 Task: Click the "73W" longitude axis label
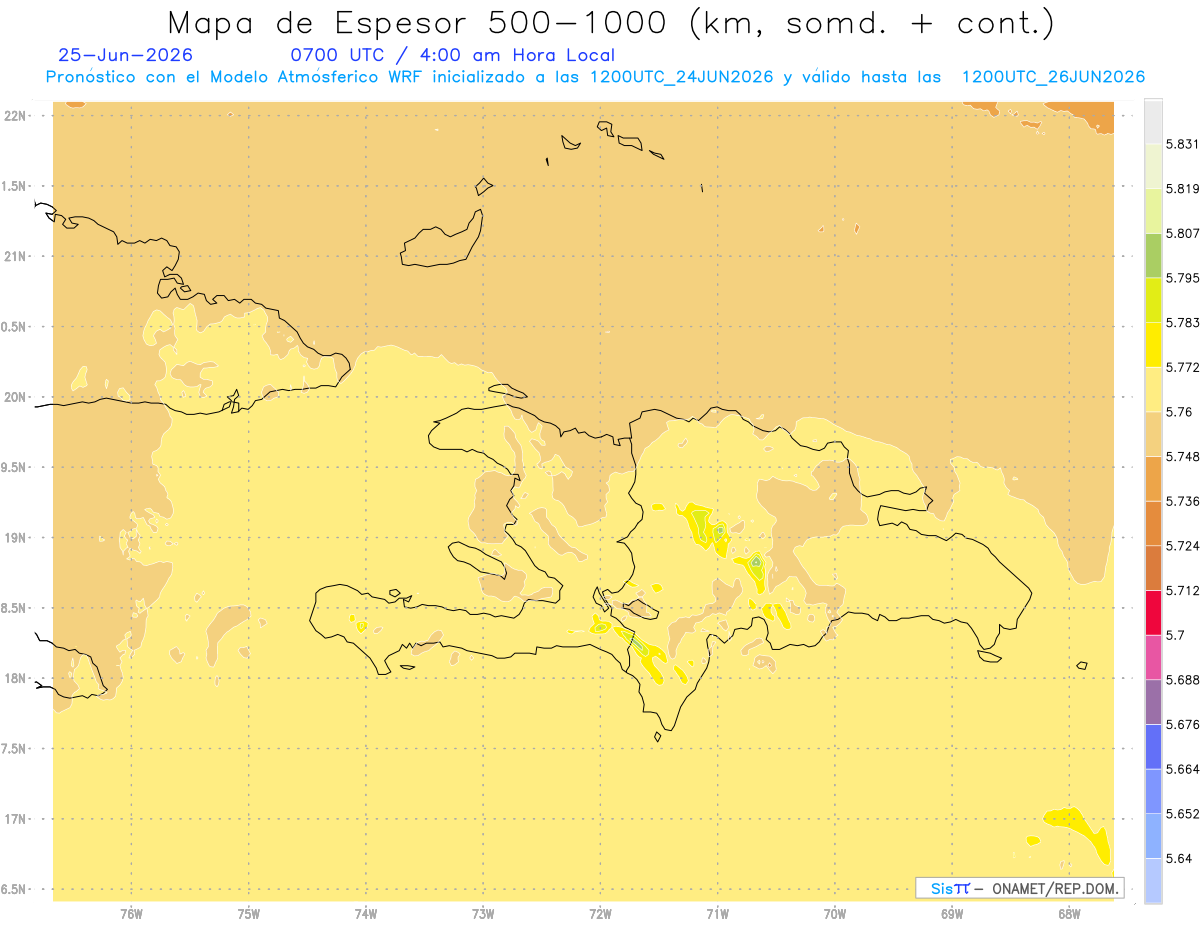click(483, 913)
